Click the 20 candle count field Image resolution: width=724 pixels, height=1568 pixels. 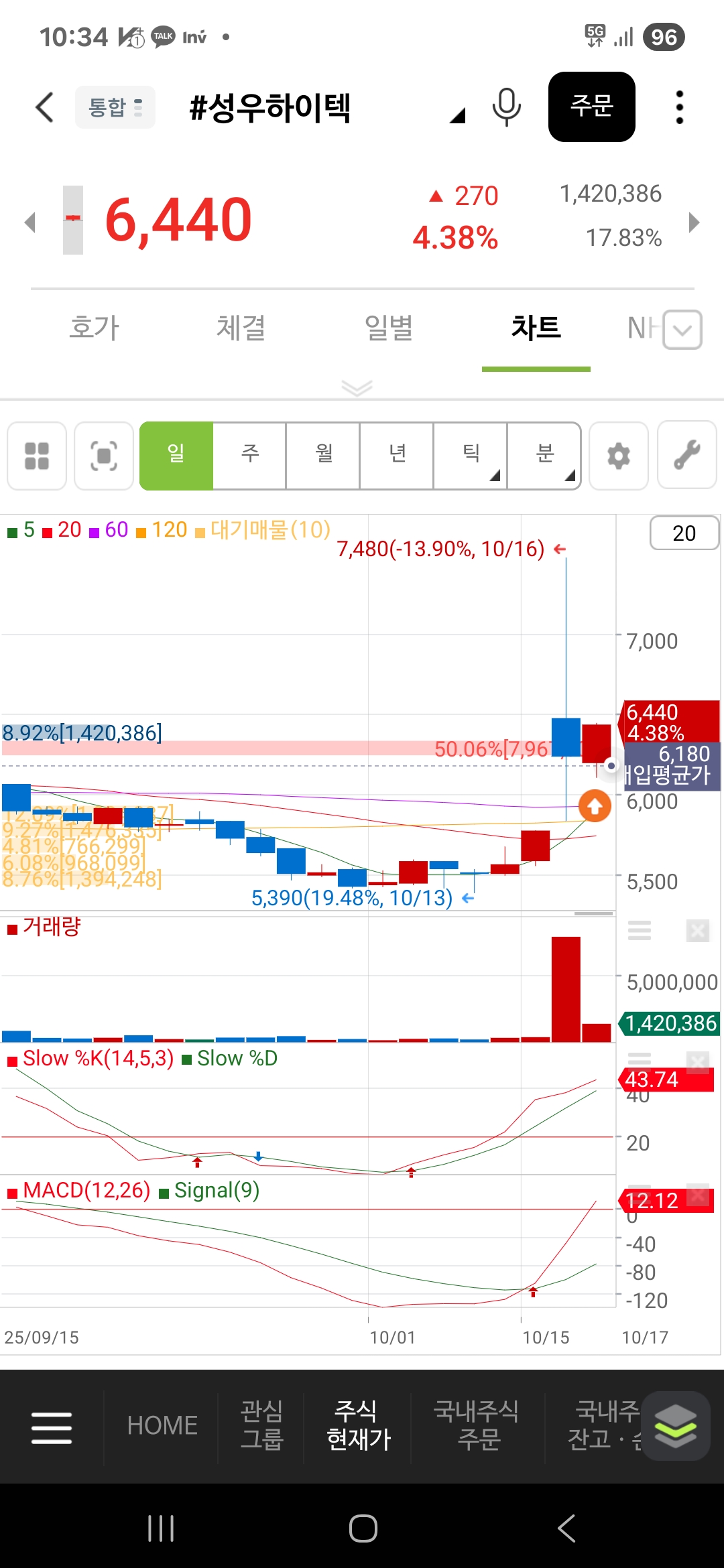[684, 533]
